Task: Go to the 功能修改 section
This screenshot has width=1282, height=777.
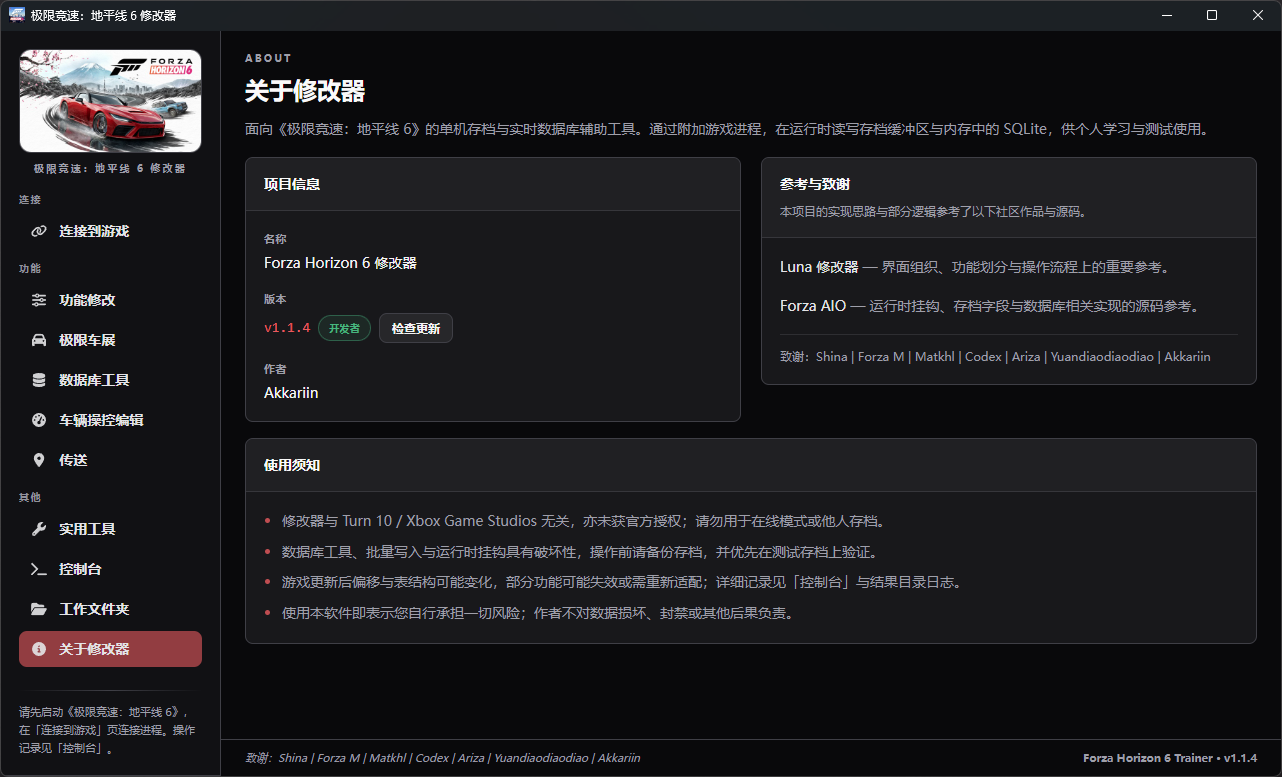Action: [x=110, y=300]
